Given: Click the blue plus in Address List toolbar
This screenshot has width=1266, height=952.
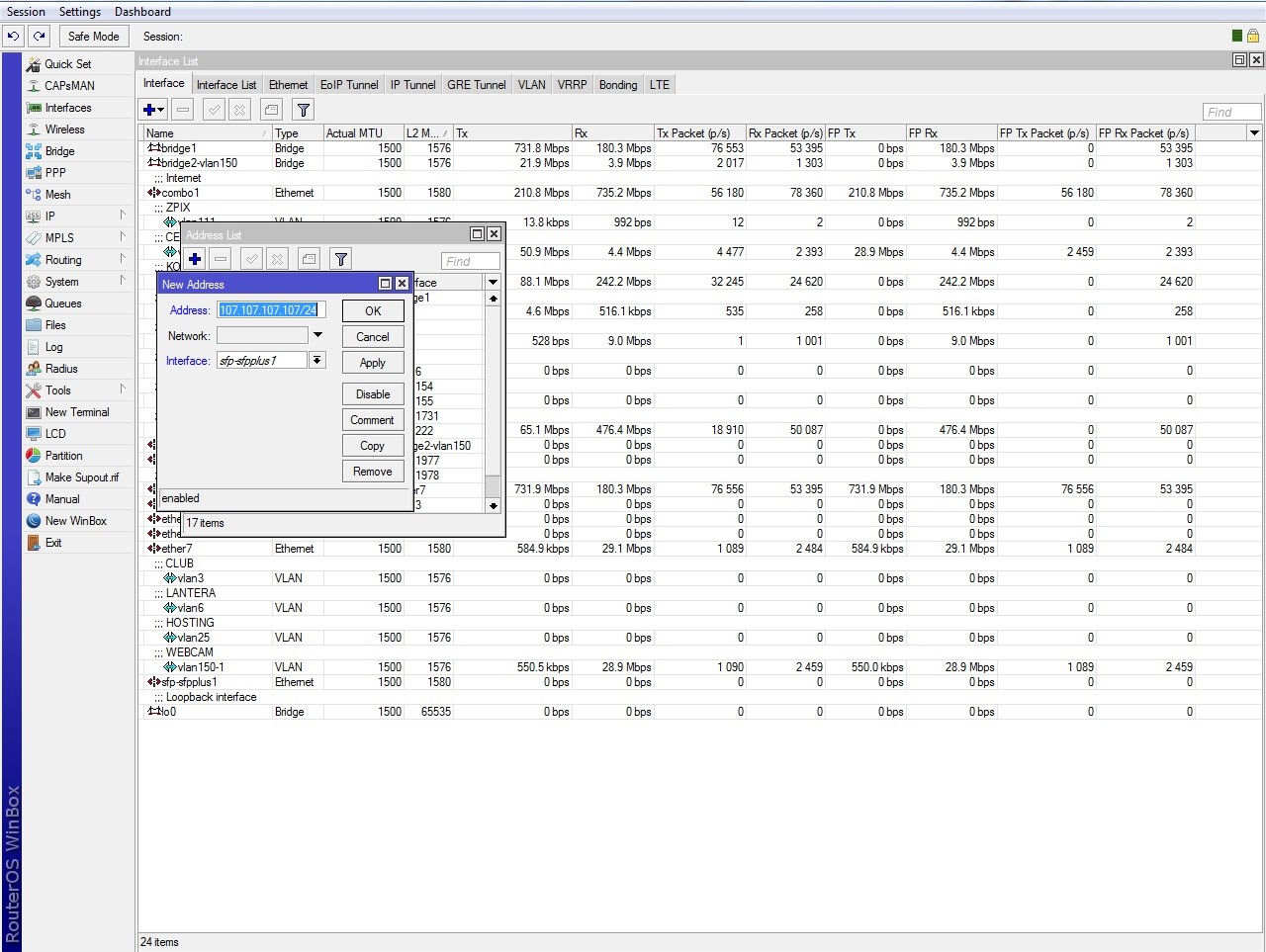Looking at the screenshot, I should tap(195, 259).
